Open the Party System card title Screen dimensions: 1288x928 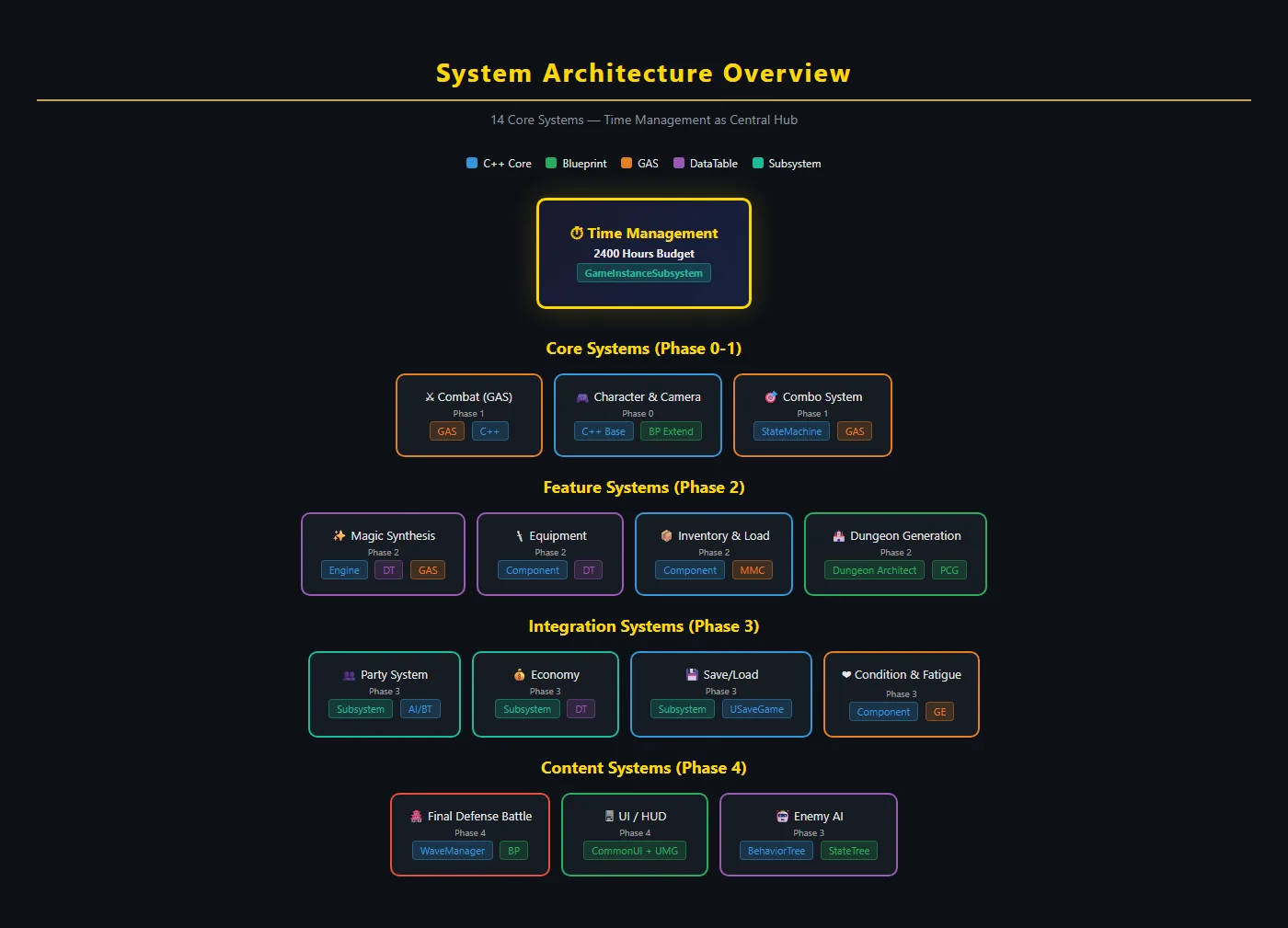[x=394, y=675]
